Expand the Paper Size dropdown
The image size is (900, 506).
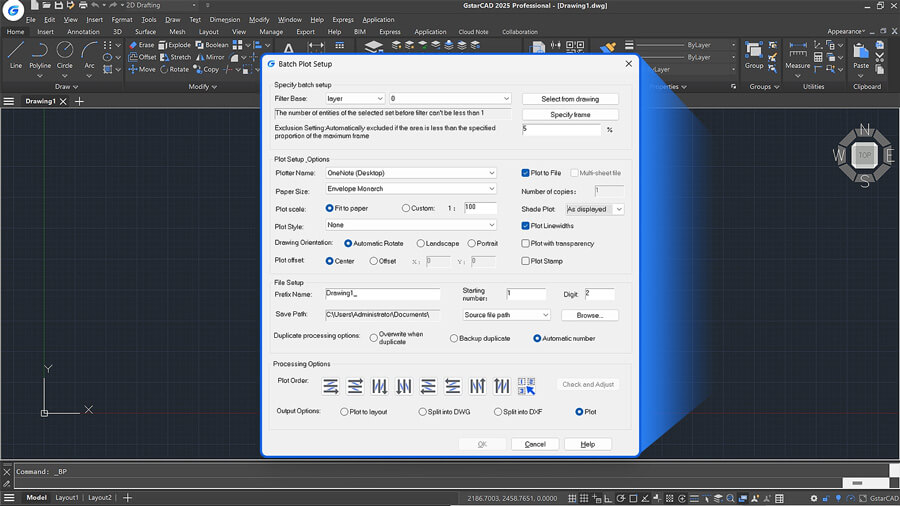coord(411,189)
